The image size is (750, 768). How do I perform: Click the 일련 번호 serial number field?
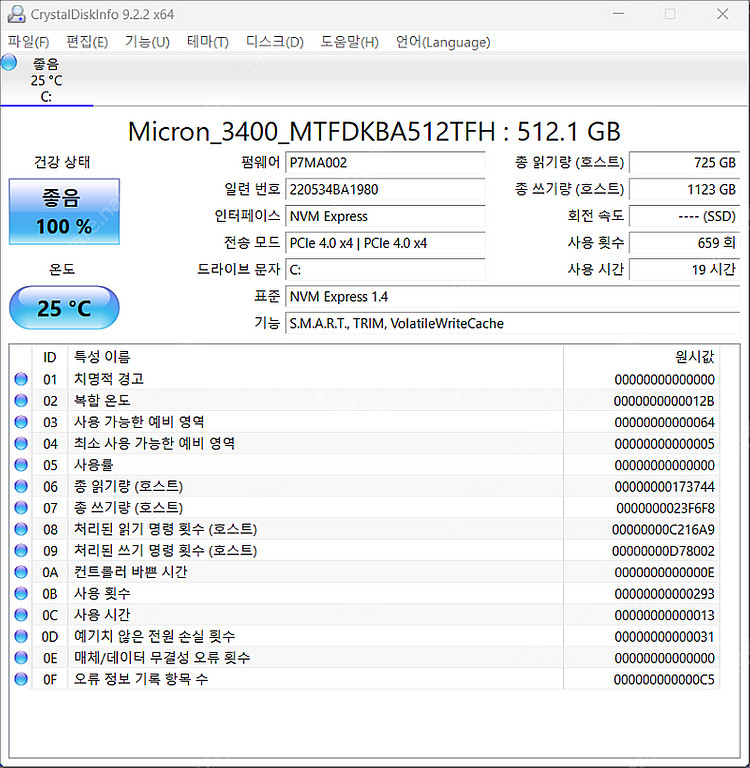(385, 189)
